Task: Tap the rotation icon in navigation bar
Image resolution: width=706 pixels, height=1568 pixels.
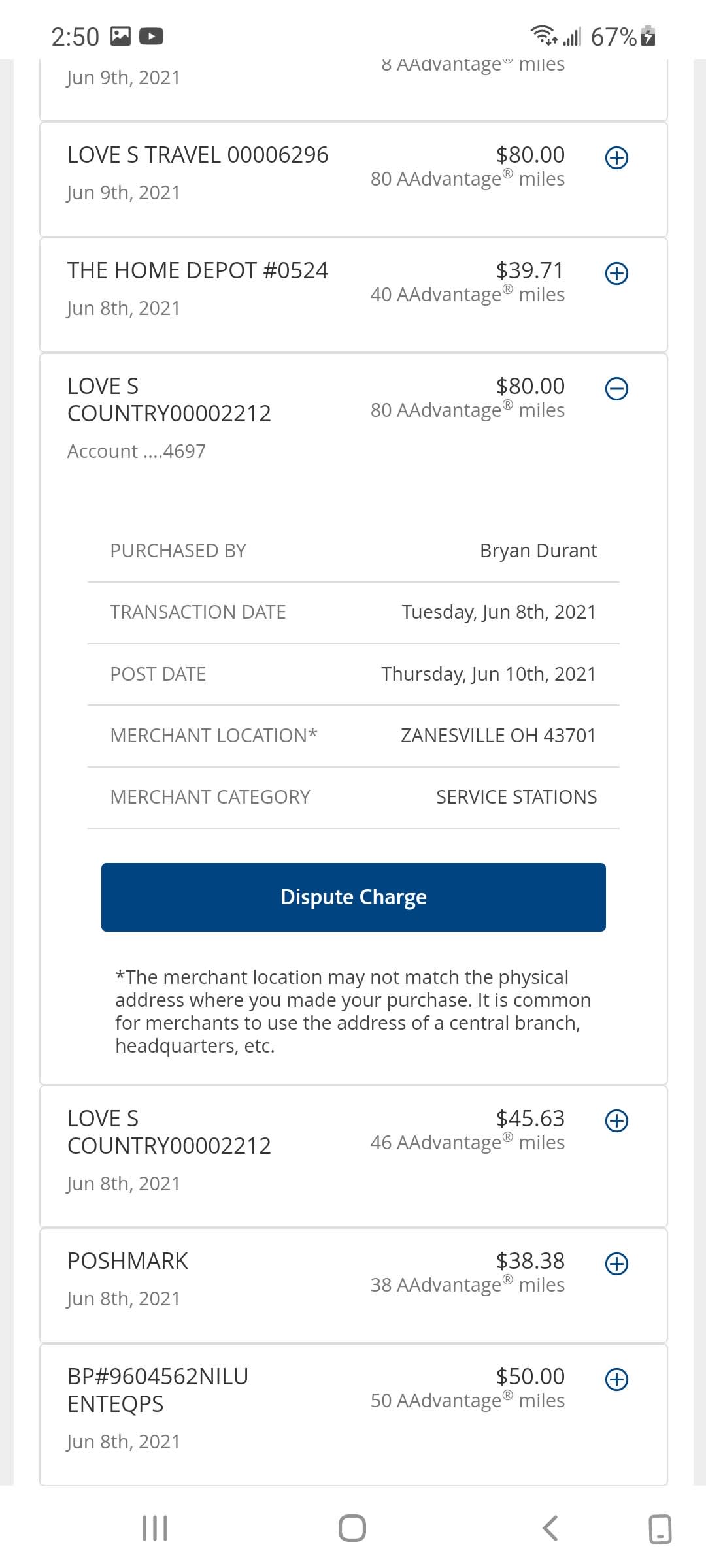Action: pyautogui.click(x=660, y=1529)
